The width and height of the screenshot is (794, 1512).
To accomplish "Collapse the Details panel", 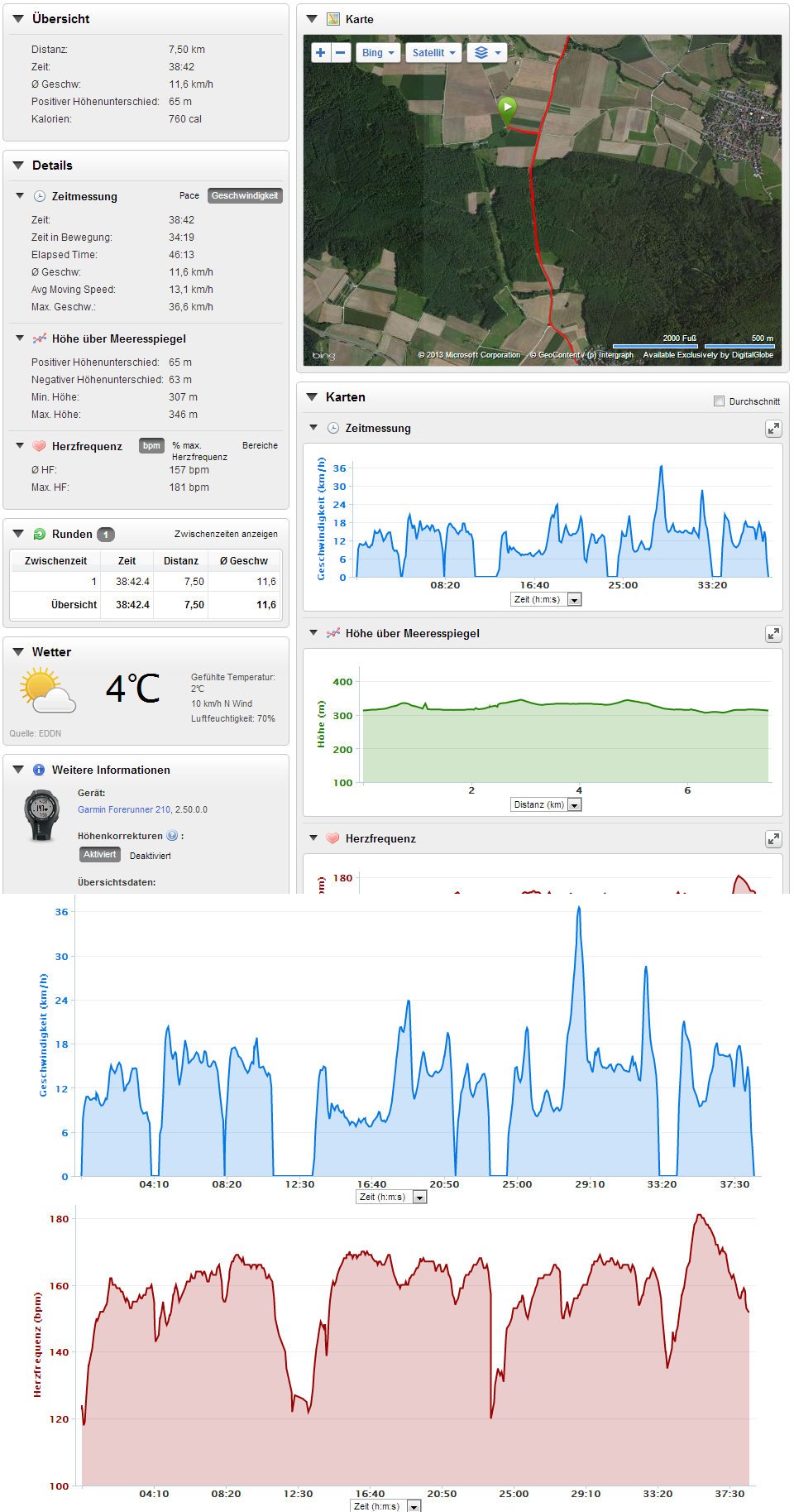I will click(17, 165).
